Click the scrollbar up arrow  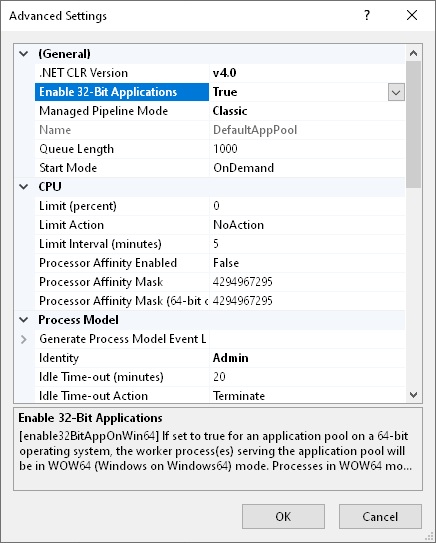coord(413,53)
